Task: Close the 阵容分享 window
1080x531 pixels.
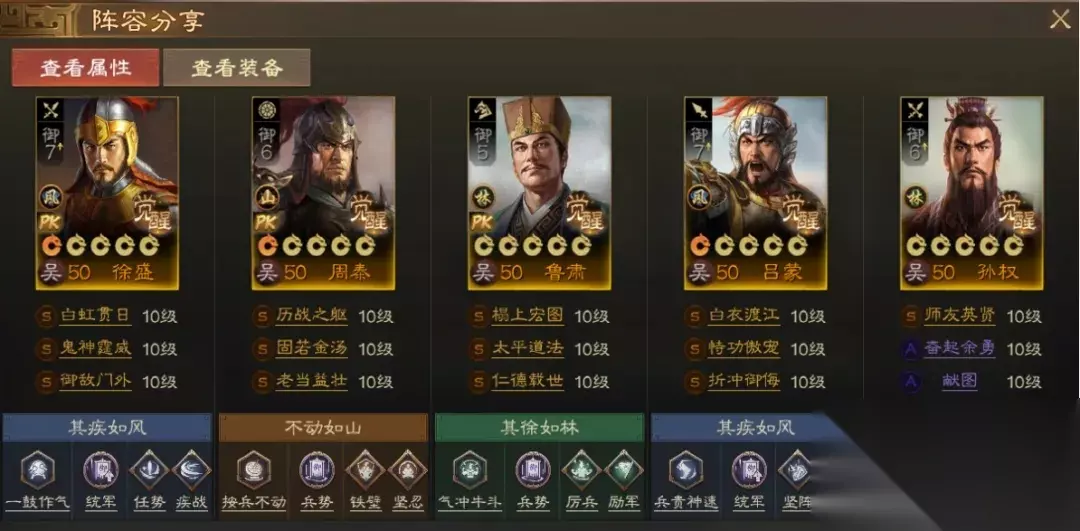Action: tap(1059, 20)
